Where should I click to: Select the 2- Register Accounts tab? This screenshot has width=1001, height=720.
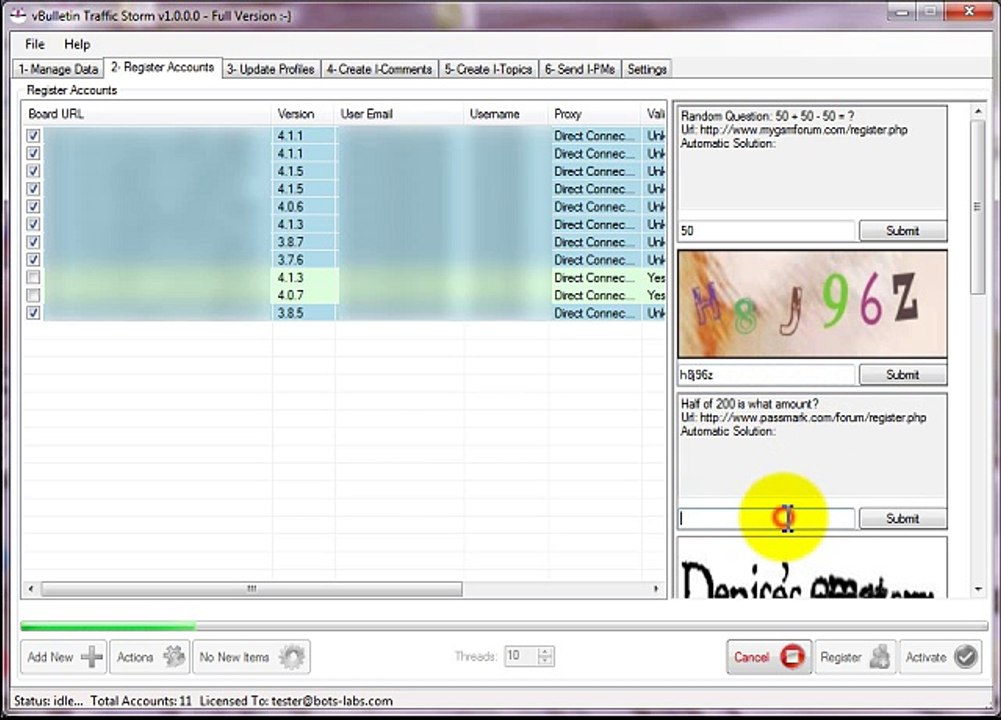coord(162,67)
